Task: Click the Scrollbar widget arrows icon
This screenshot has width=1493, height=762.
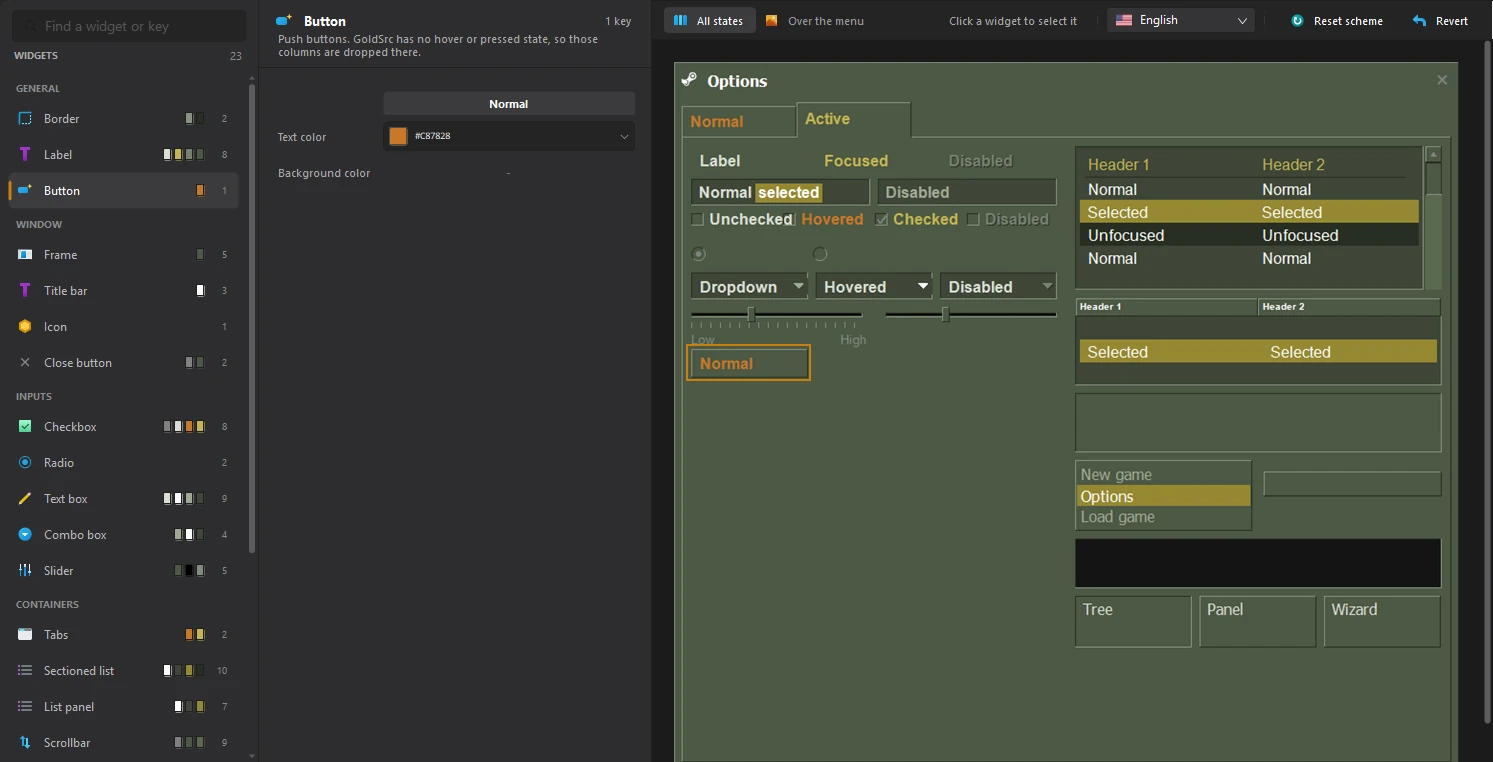Action: click(x=25, y=743)
